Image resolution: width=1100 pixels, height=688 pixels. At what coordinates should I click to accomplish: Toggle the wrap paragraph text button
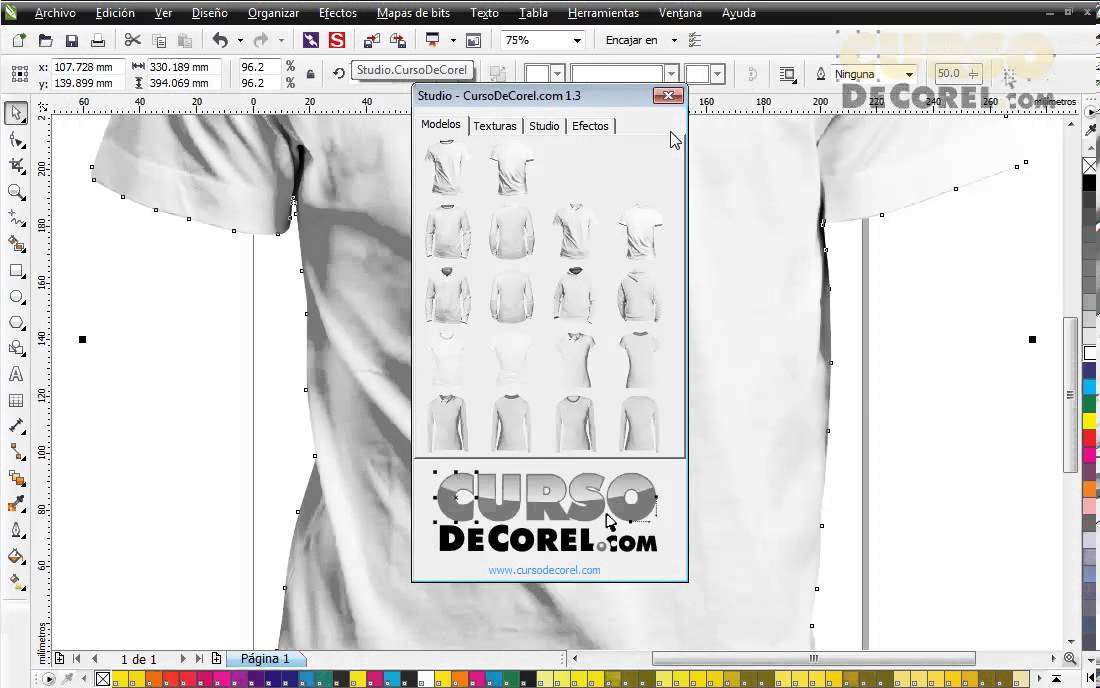[788, 74]
